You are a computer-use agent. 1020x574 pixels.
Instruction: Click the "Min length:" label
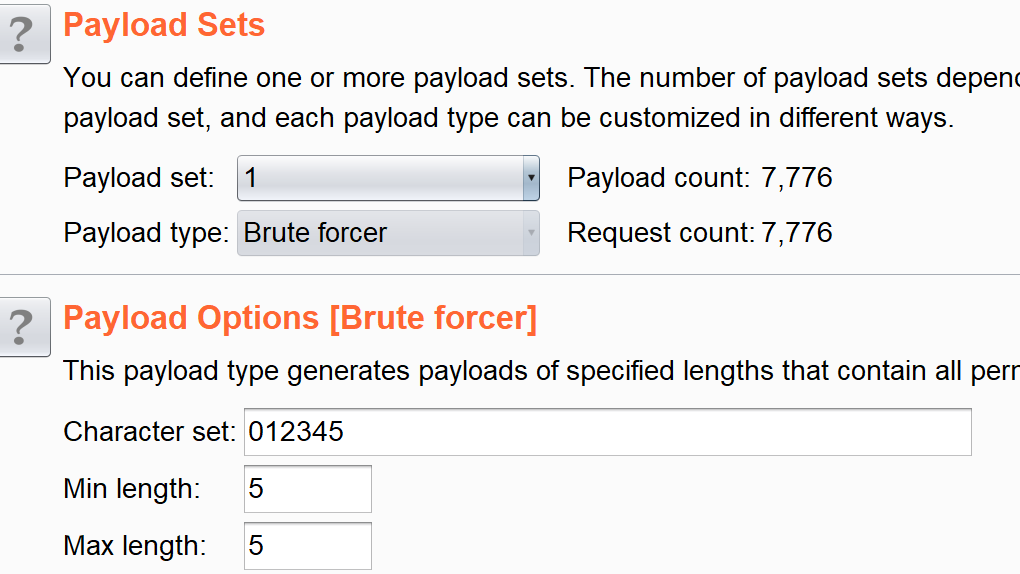132,489
